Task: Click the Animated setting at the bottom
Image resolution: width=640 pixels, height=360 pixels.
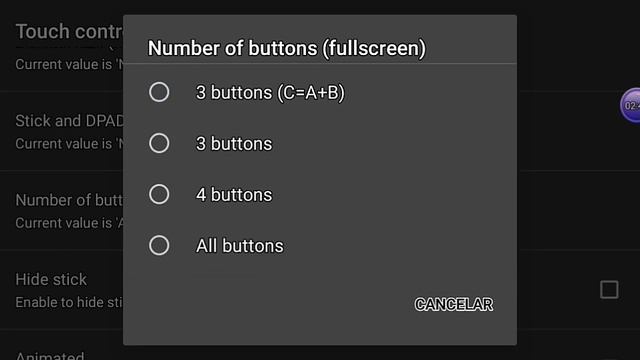Action: (50, 355)
